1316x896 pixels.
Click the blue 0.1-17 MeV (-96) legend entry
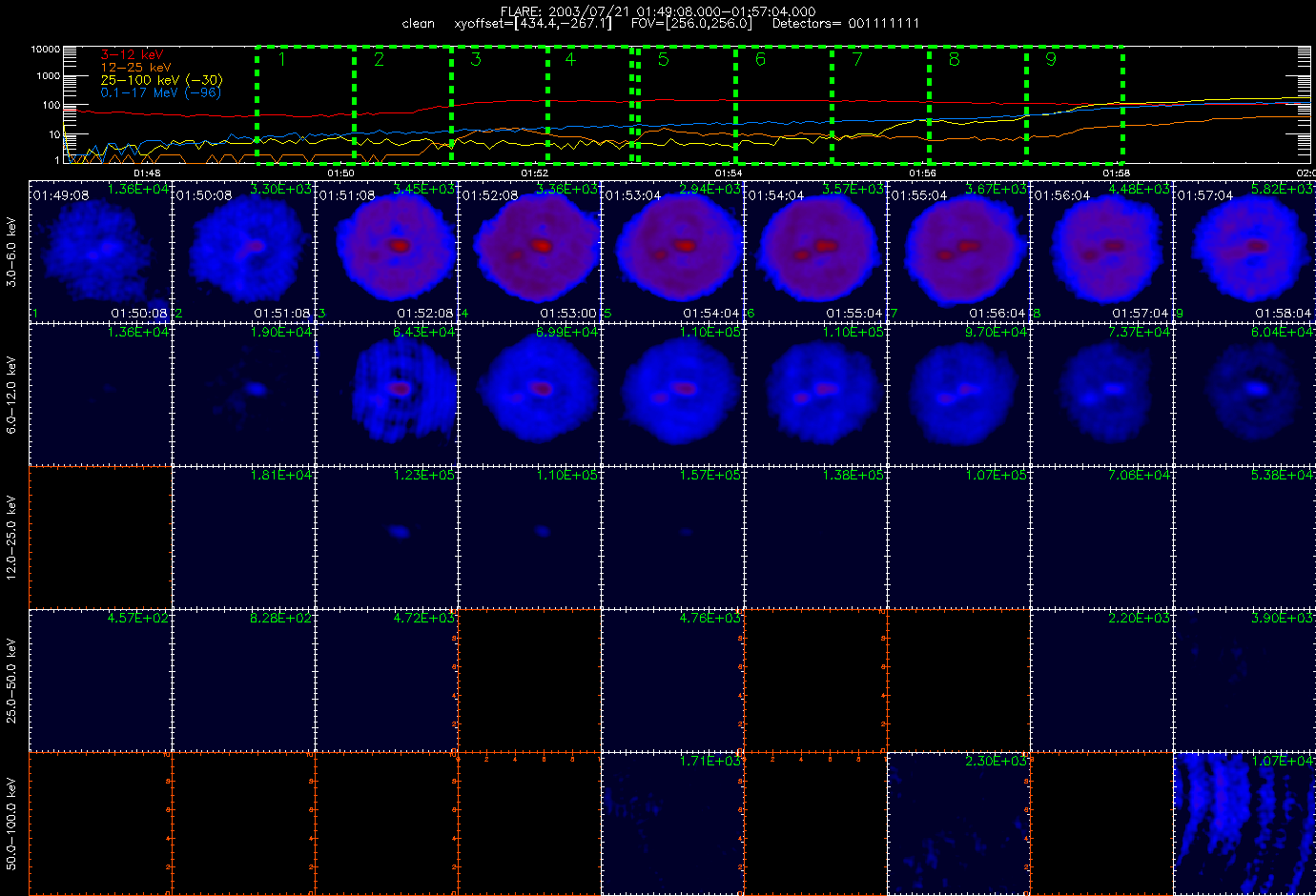click(160, 92)
